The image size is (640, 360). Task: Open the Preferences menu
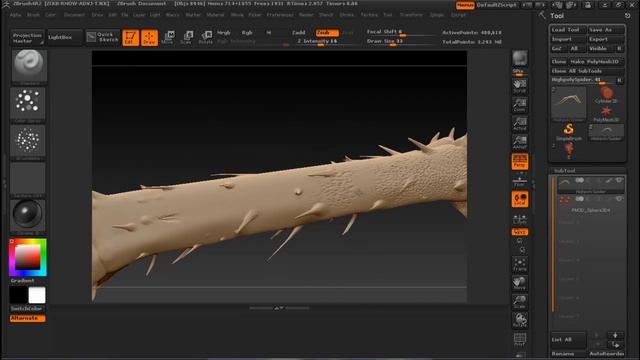(280, 15)
